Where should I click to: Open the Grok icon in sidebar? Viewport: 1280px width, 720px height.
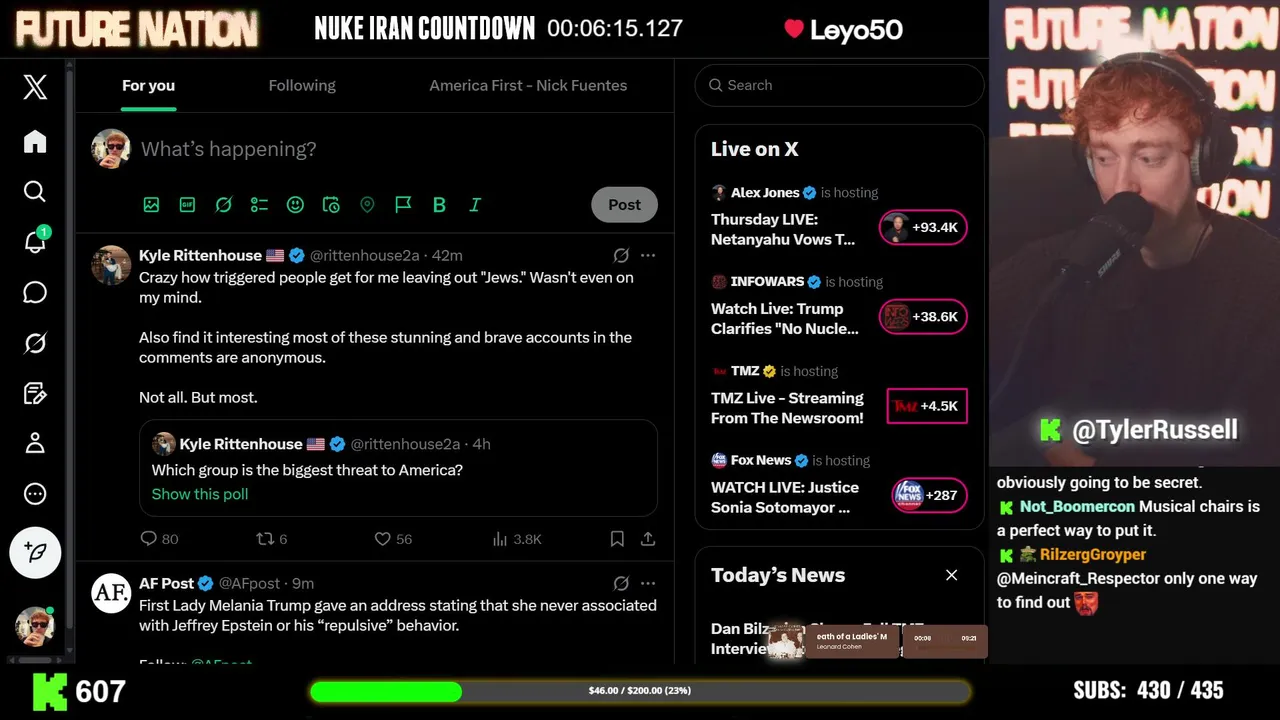coord(35,343)
